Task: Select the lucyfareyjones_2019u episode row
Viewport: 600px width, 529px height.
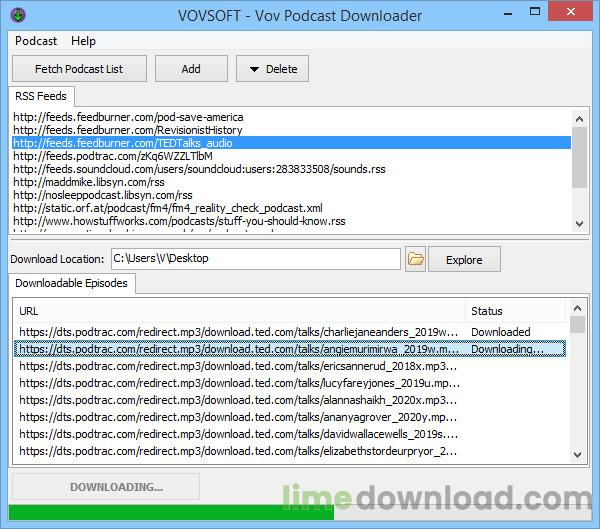Action: (x=290, y=383)
